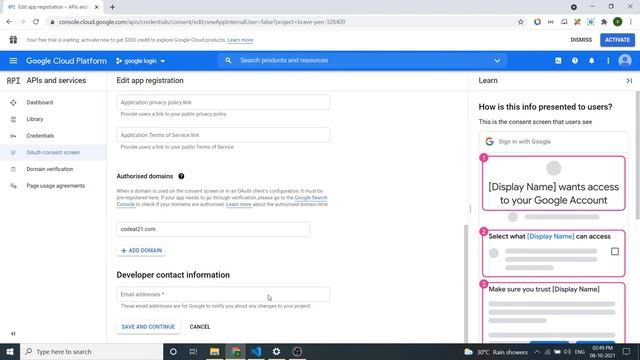
Task: Open Visual Studio Code from the taskbar
Action: pos(256,351)
